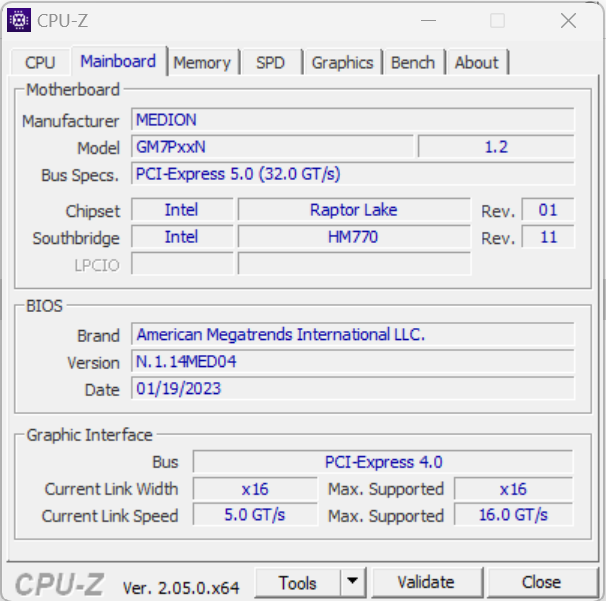Close the window with the X icon
The height and width of the screenshot is (601, 606).
click(568, 20)
